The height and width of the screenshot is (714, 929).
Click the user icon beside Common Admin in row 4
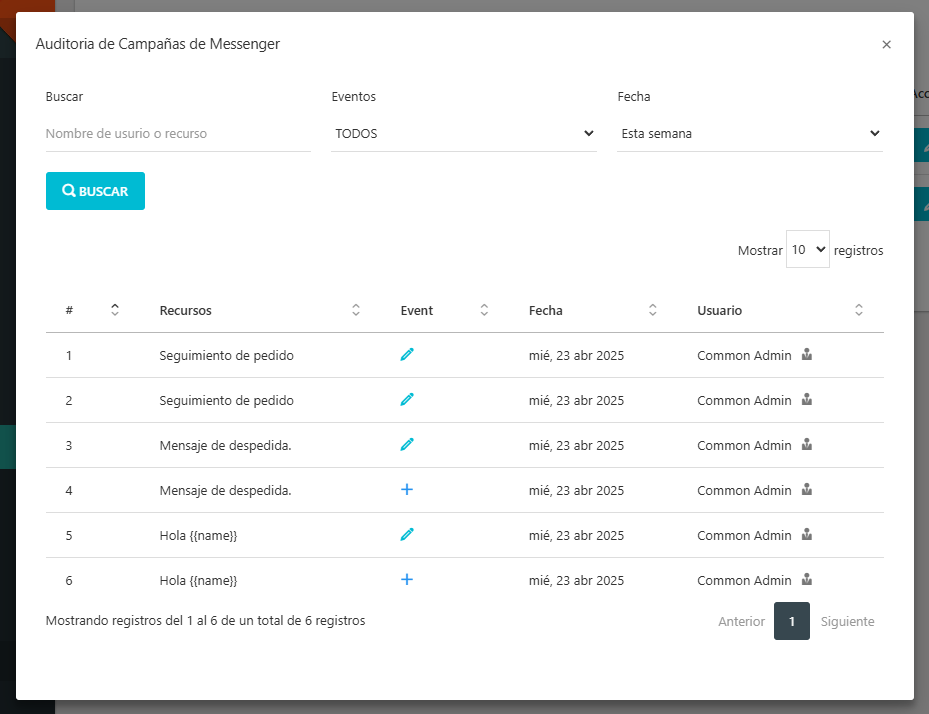[x=807, y=489]
